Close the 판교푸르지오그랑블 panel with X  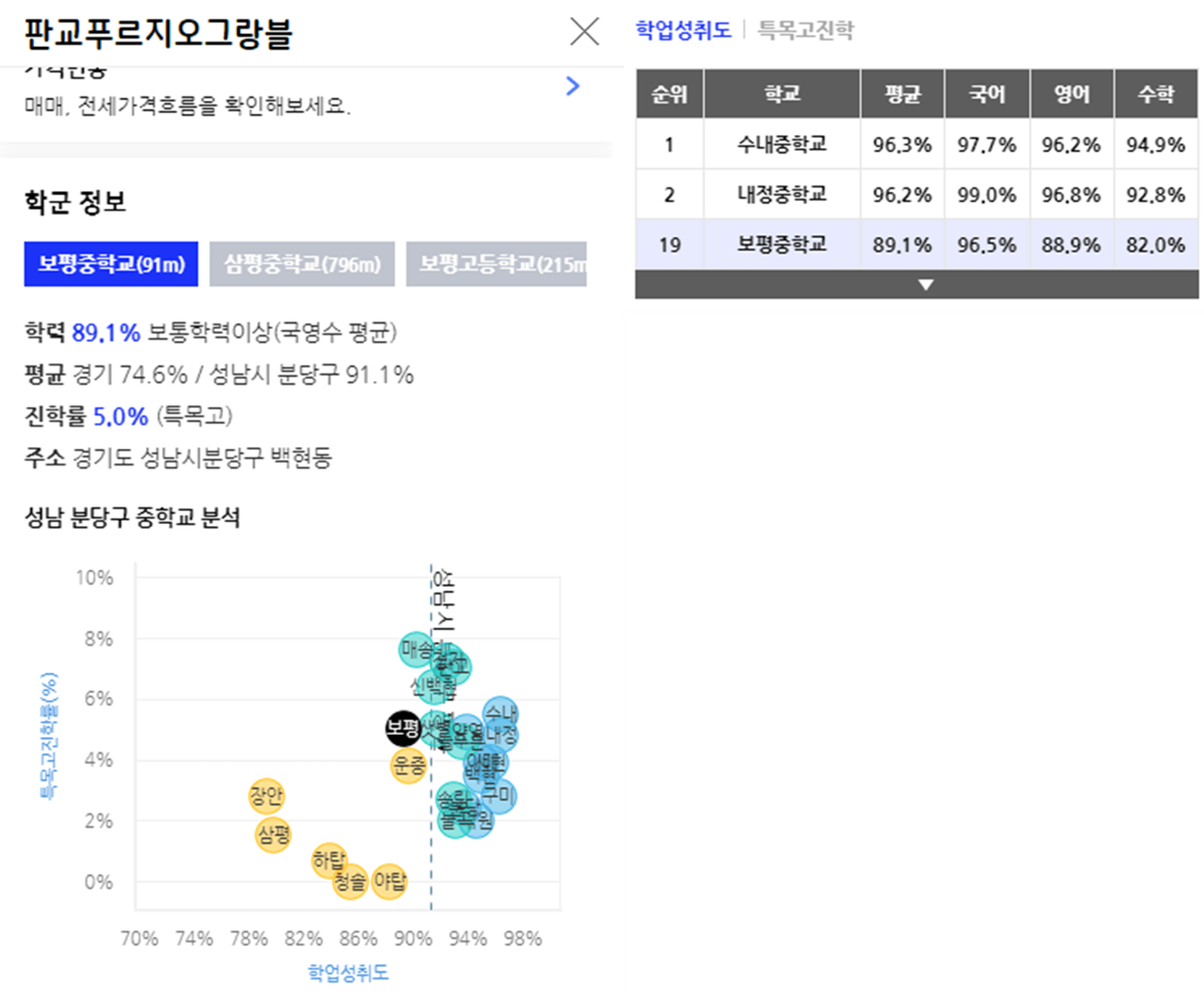pos(584,32)
